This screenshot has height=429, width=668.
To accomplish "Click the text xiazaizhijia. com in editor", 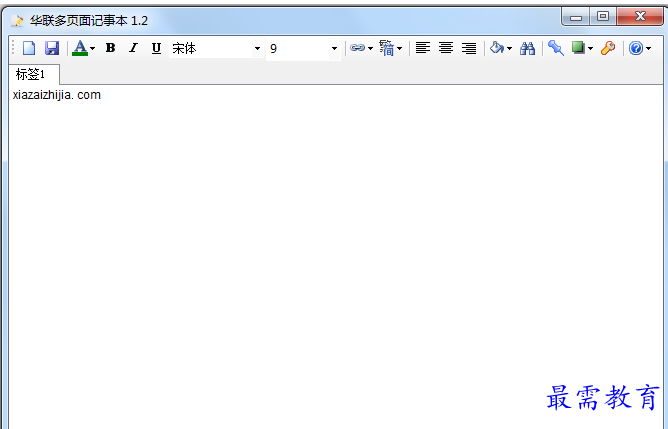I will [57, 95].
